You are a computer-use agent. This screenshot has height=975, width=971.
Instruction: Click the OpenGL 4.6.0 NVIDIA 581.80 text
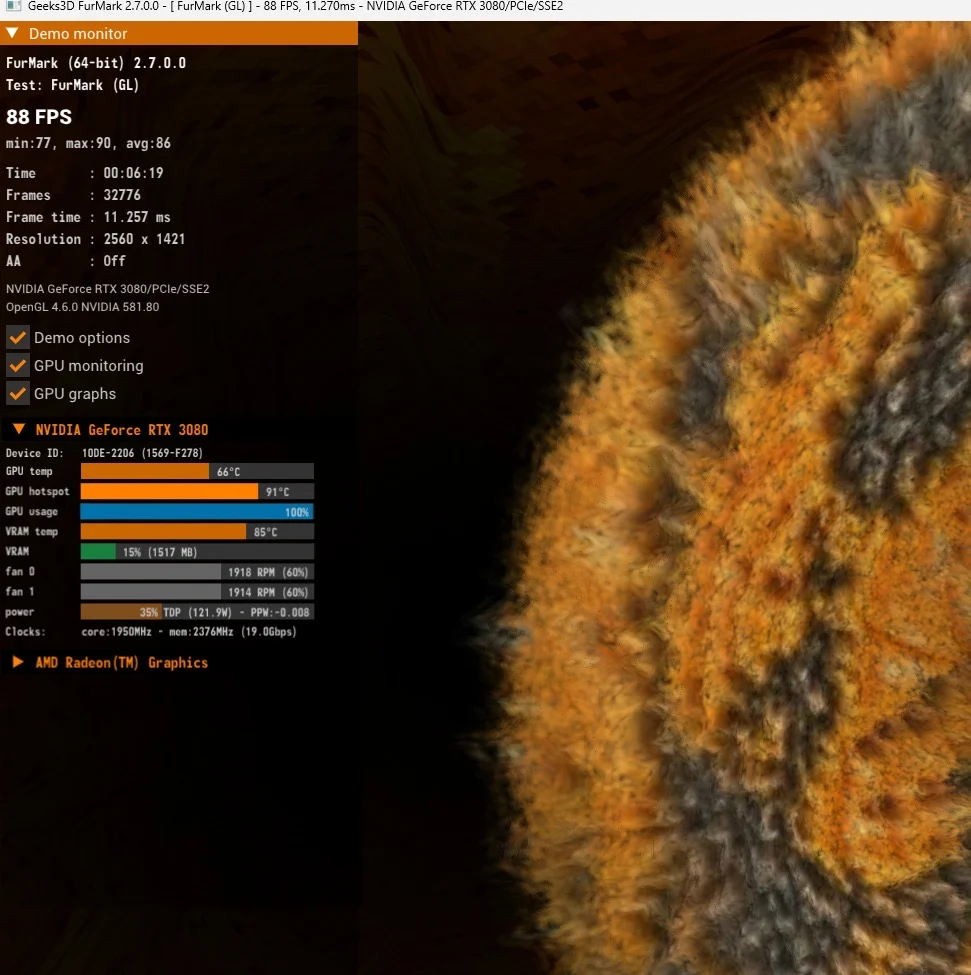pos(83,307)
